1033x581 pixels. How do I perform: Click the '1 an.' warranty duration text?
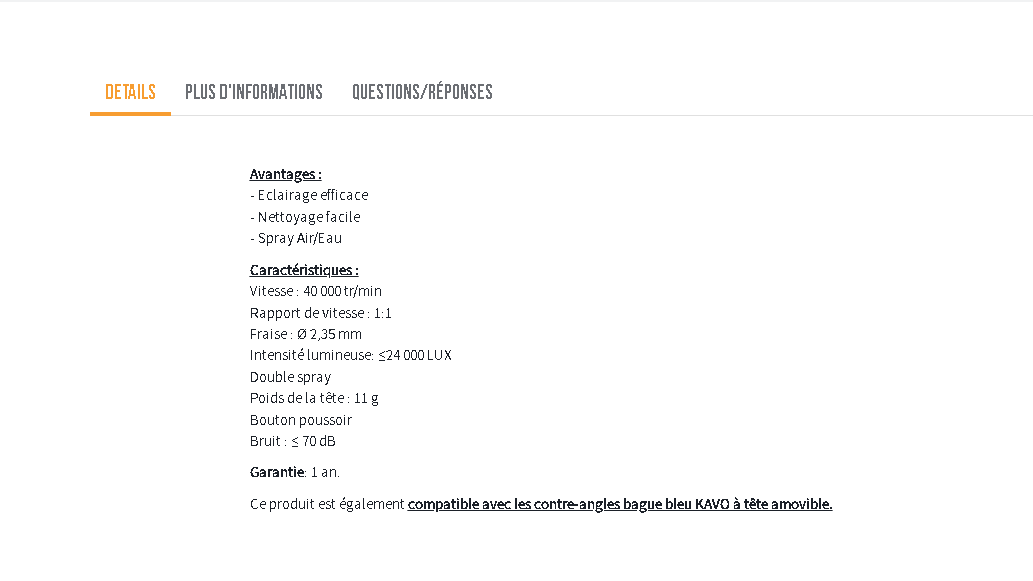326,472
